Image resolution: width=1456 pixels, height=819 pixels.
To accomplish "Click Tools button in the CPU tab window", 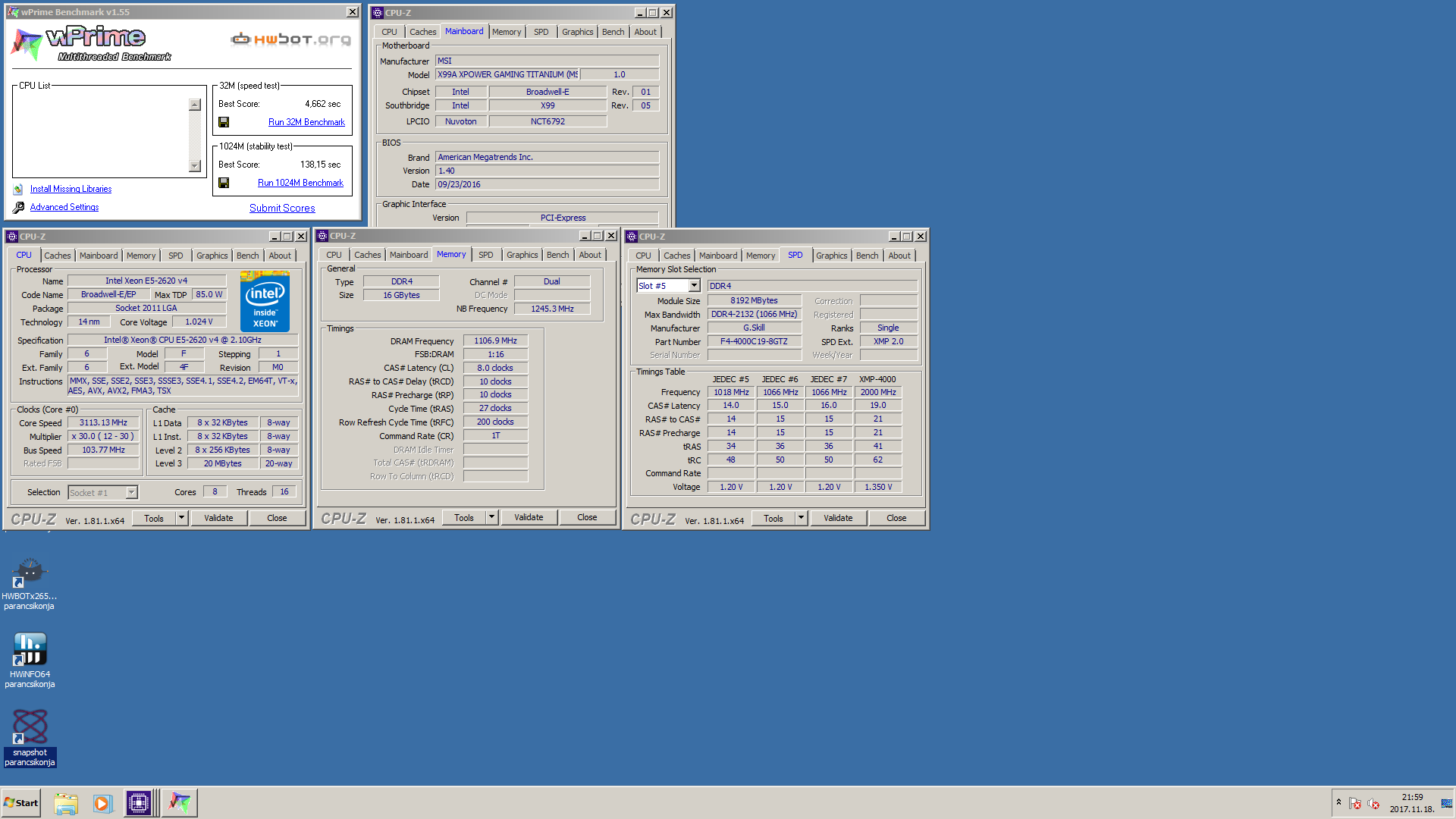I will click(154, 518).
